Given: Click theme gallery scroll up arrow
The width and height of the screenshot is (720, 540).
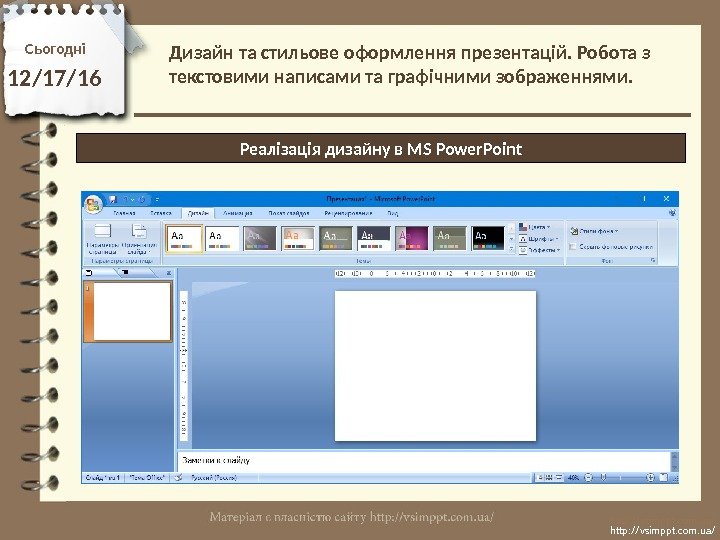Looking at the screenshot, I should [512, 228].
